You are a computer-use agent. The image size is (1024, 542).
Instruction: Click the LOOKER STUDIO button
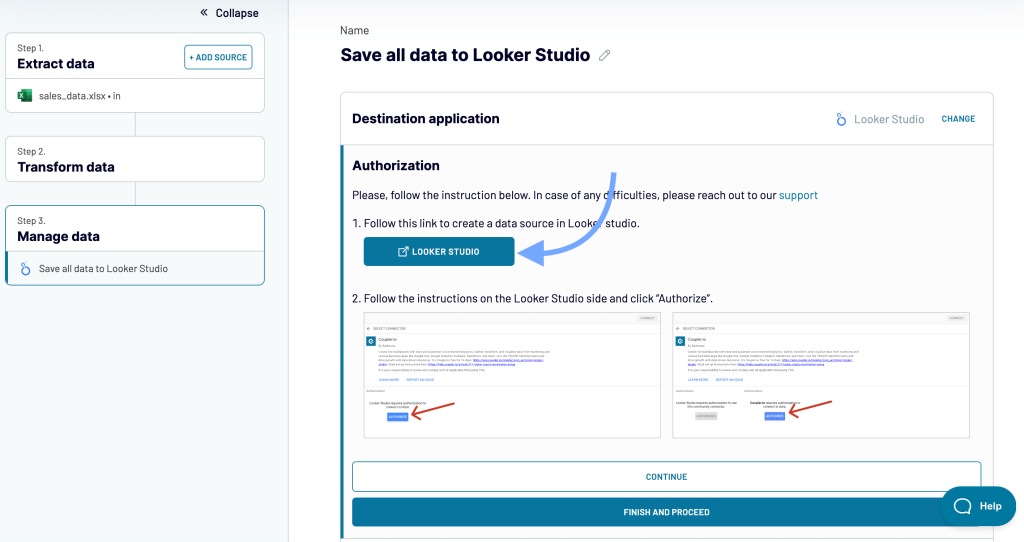pos(439,251)
